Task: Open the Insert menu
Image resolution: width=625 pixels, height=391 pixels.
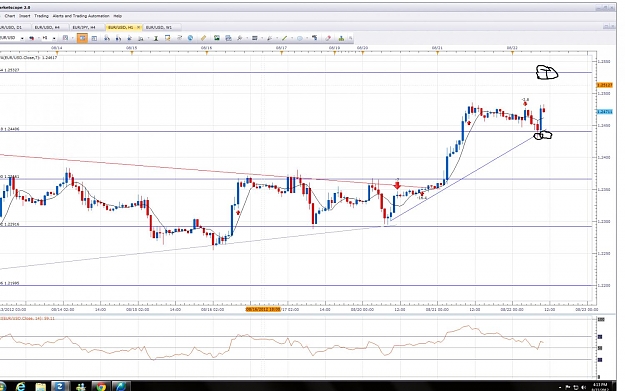Action: [x=24, y=16]
